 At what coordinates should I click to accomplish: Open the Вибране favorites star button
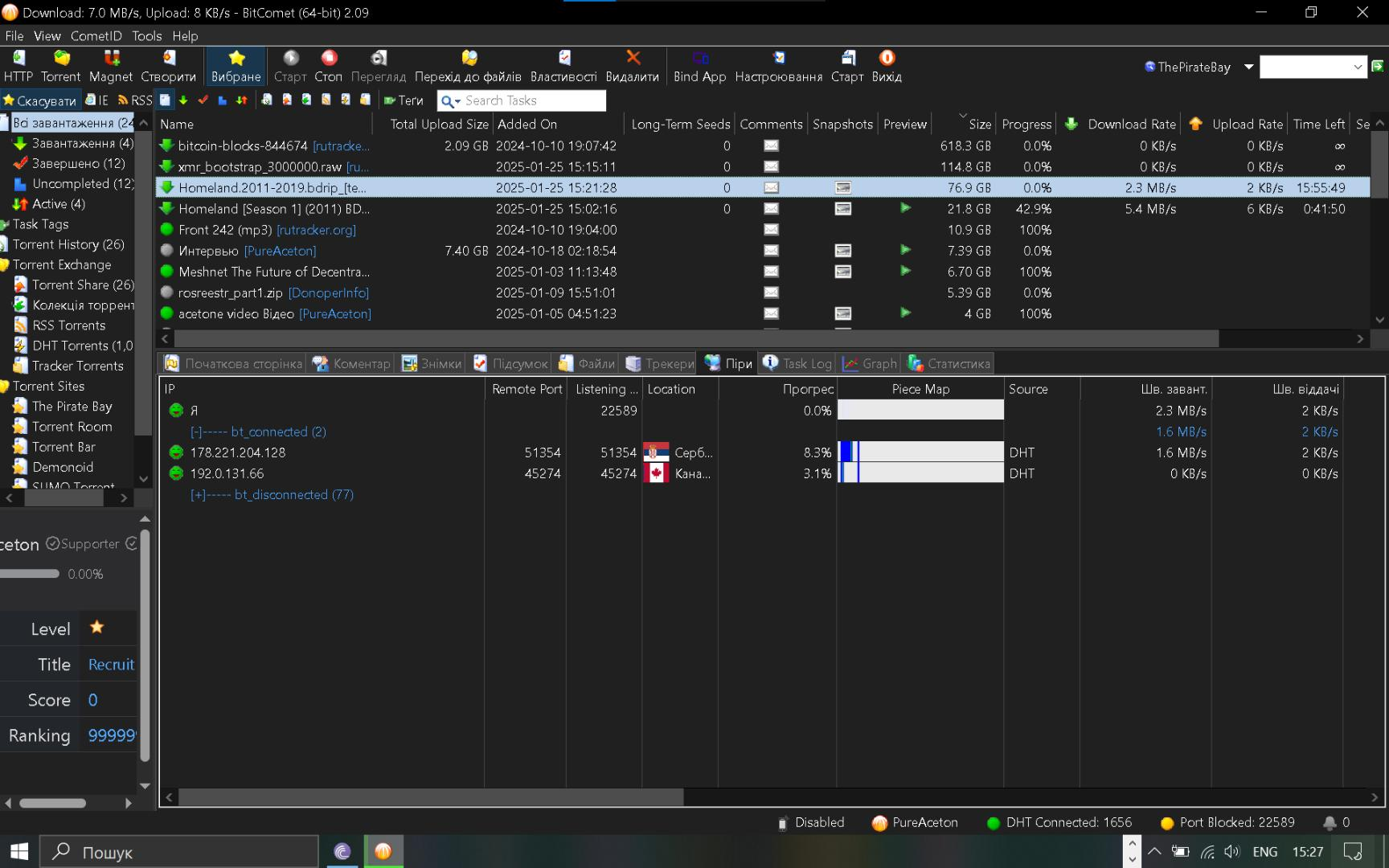coord(236,66)
